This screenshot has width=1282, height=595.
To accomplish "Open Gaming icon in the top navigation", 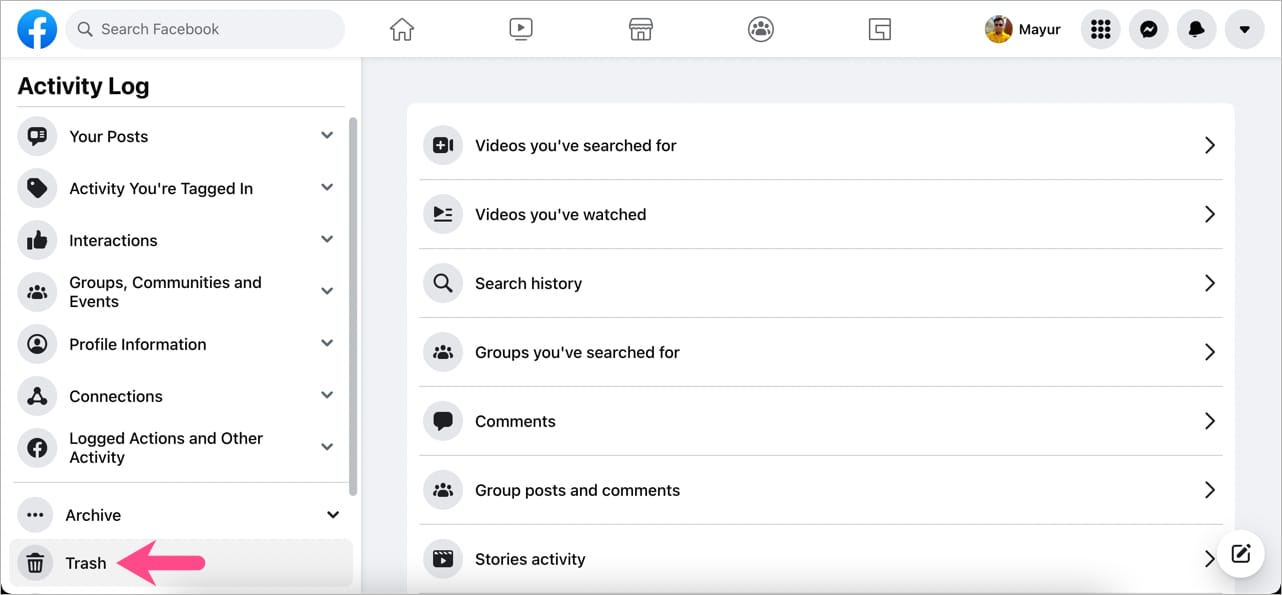I will [x=880, y=29].
